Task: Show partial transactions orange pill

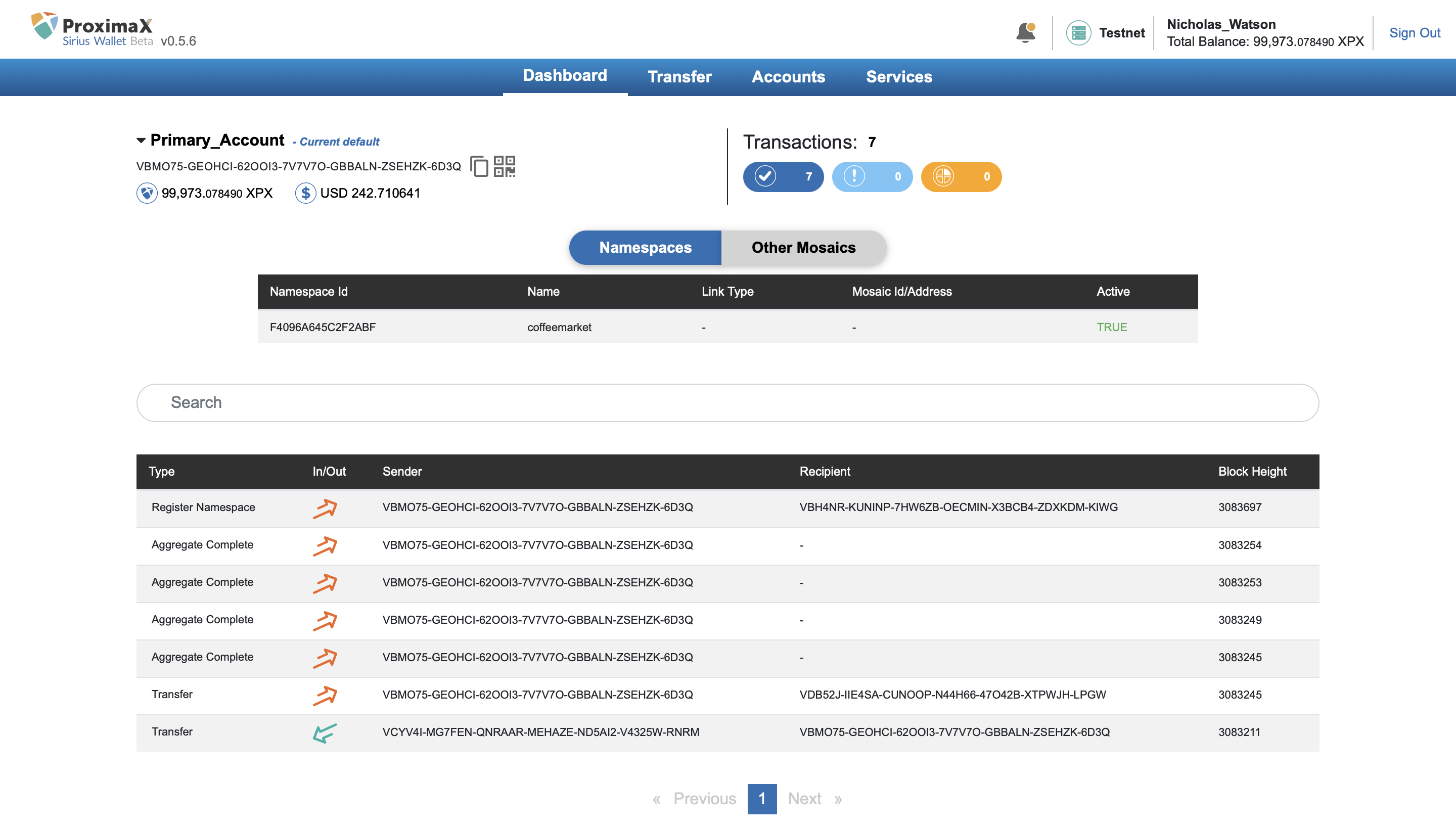Action: coord(960,176)
